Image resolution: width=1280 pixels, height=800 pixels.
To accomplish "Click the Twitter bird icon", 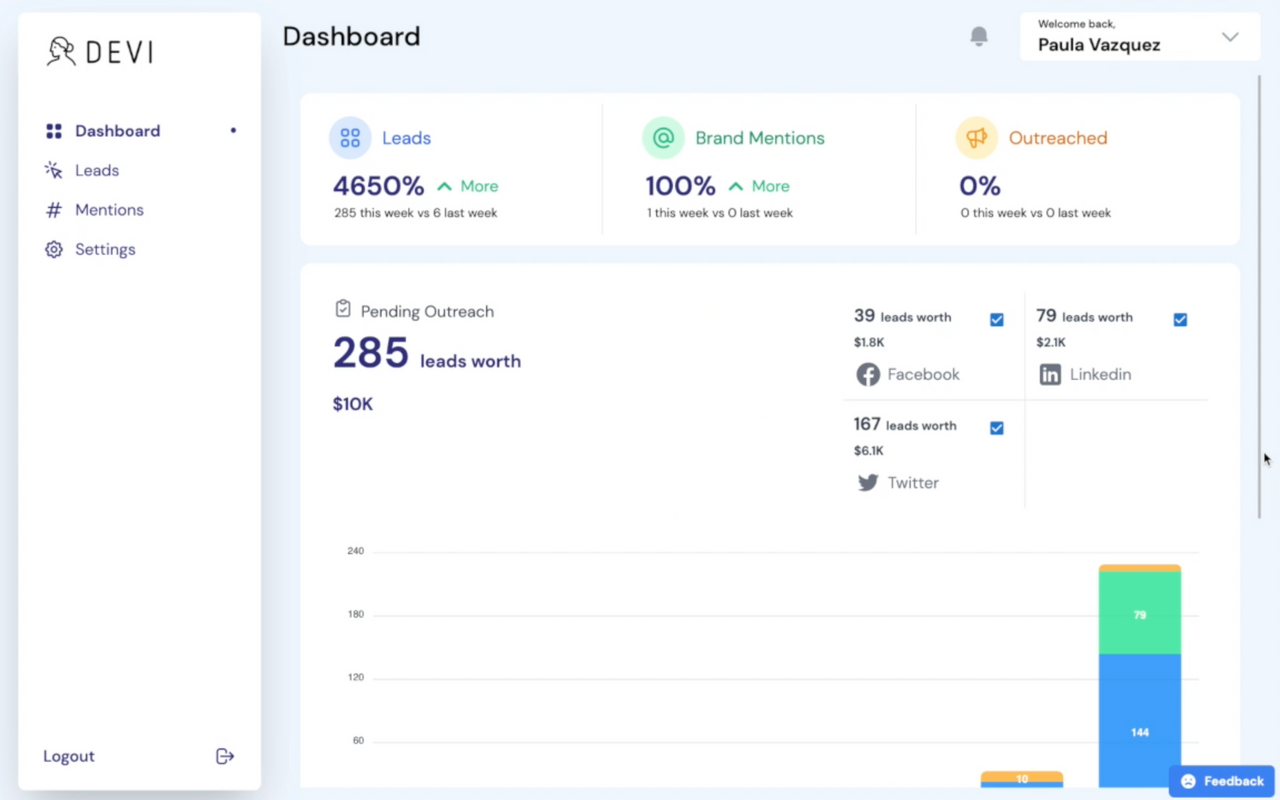I will coord(868,483).
